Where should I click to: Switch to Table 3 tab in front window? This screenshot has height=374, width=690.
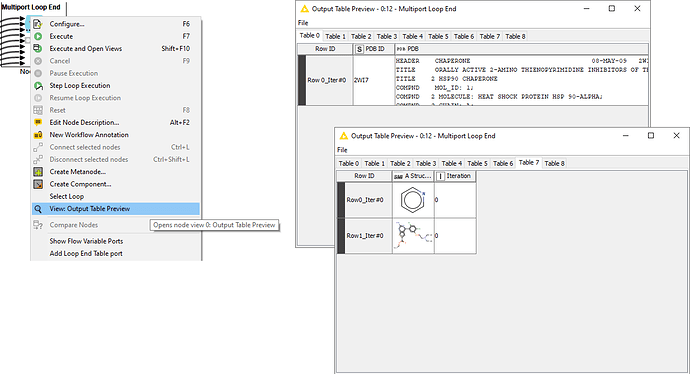(426, 164)
